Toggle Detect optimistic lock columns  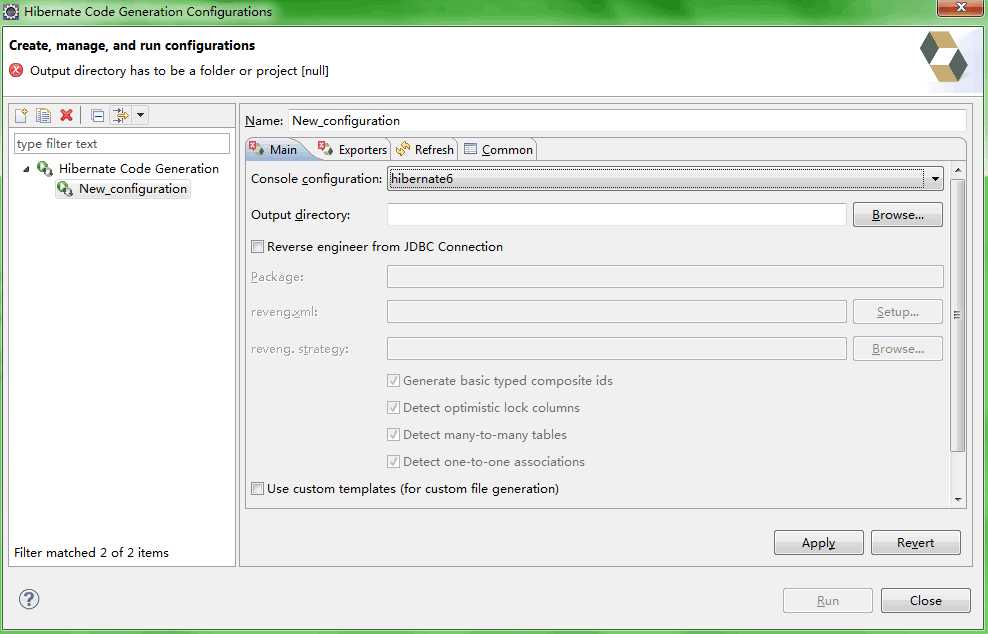click(393, 408)
